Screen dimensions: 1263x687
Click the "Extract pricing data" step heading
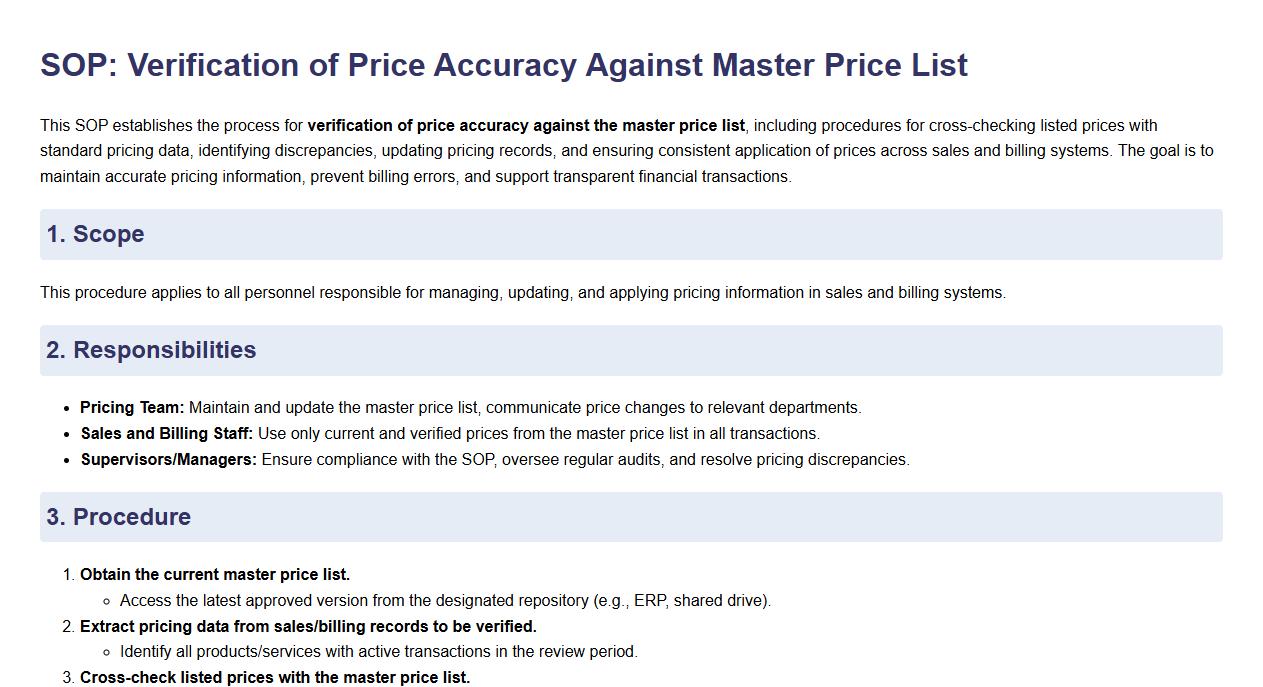pos(308,627)
